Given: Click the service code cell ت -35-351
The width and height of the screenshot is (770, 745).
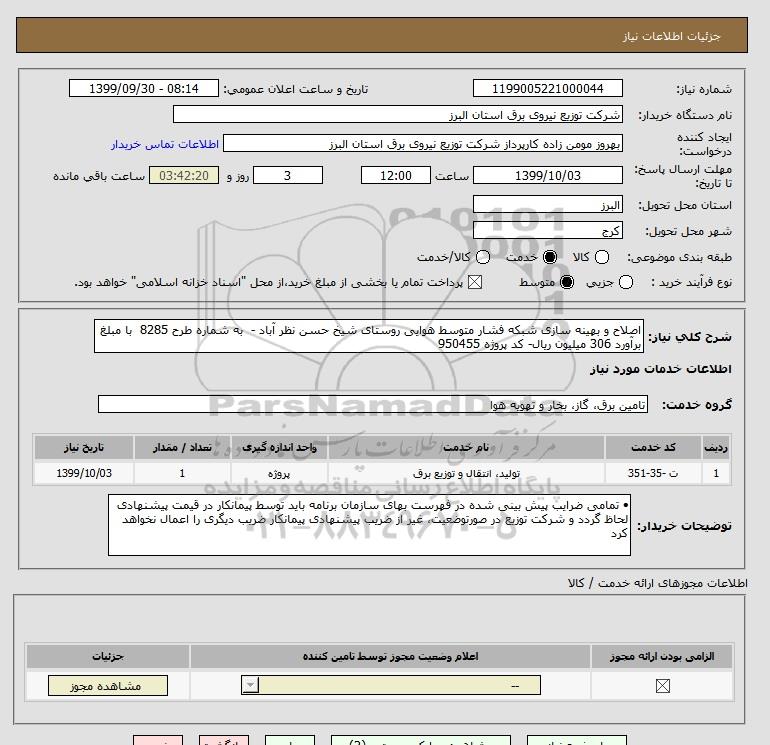Looking at the screenshot, I should [x=653, y=473].
